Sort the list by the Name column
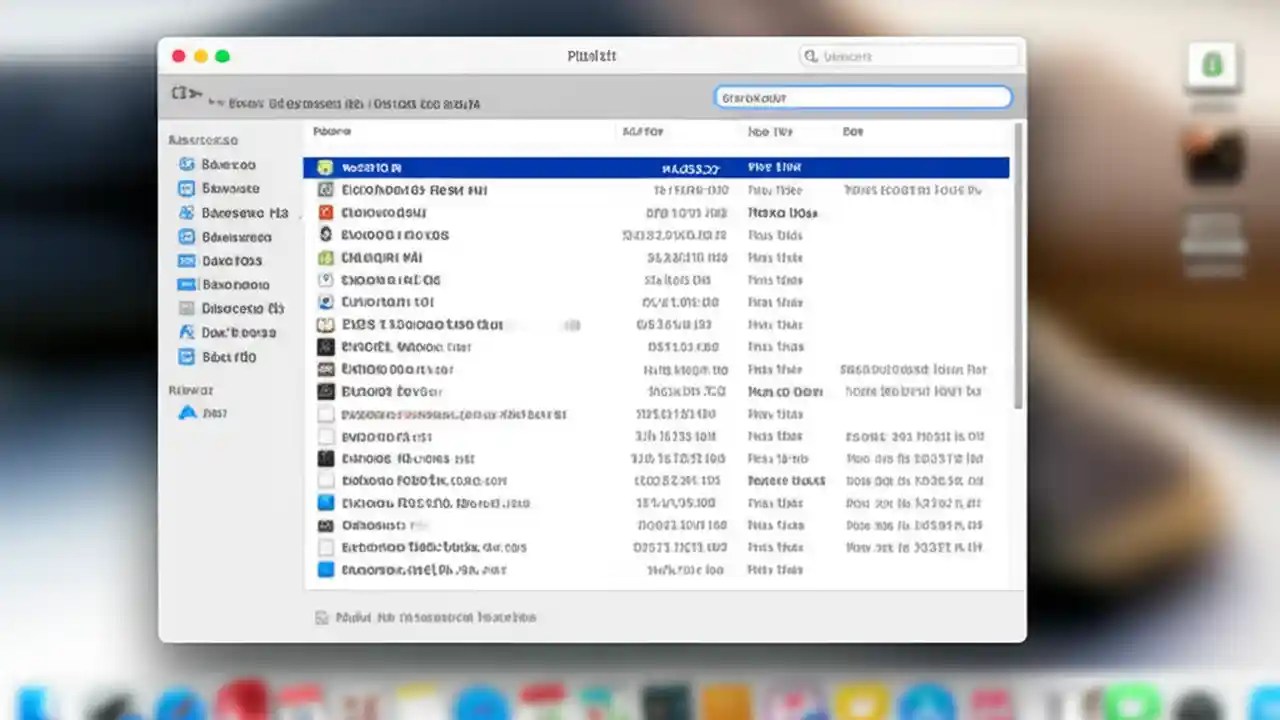 332,131
